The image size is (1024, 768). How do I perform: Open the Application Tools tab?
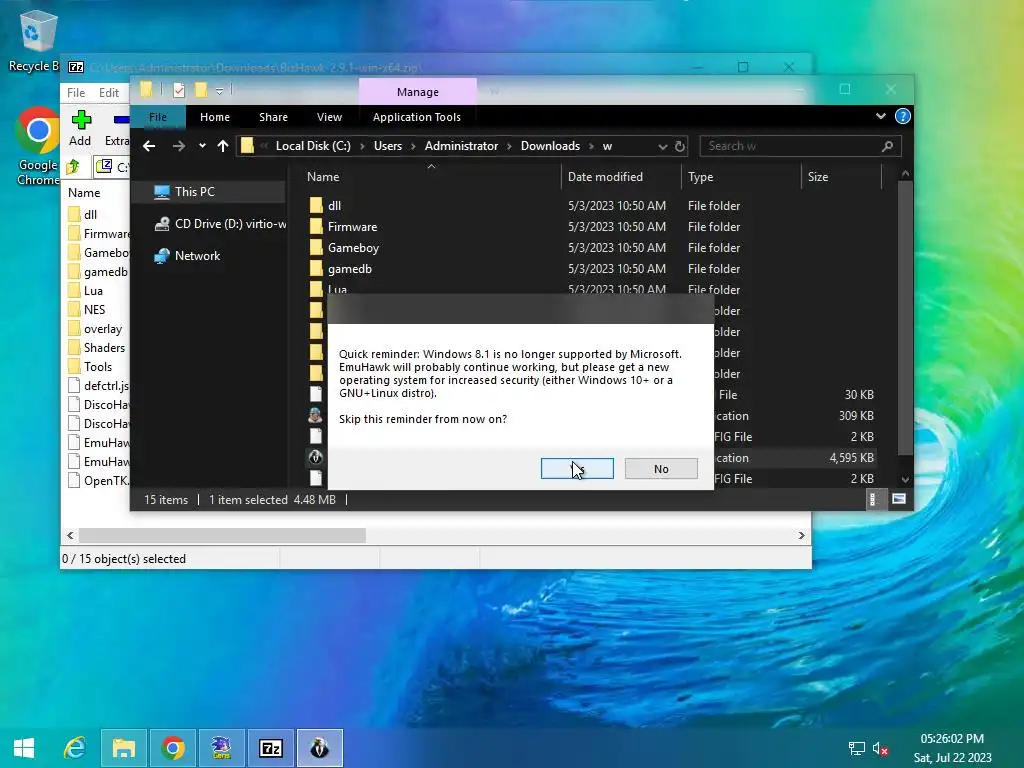point(417,117)
